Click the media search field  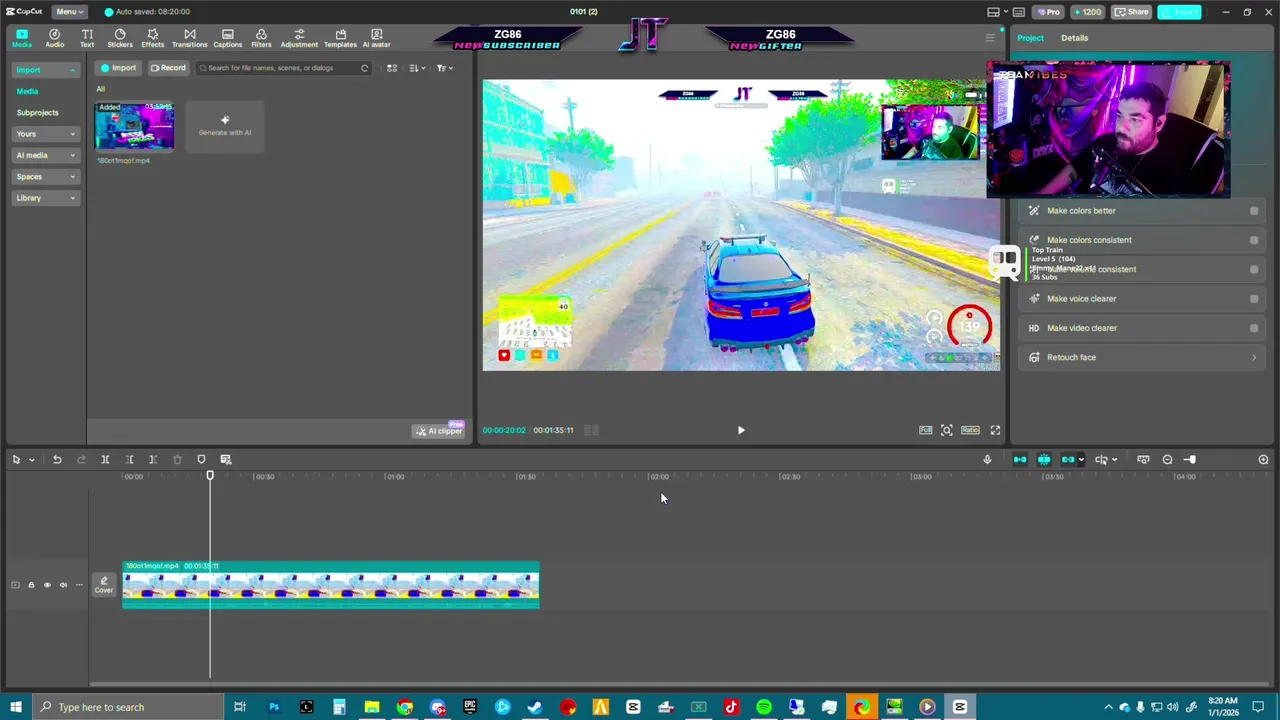(283, 68)
